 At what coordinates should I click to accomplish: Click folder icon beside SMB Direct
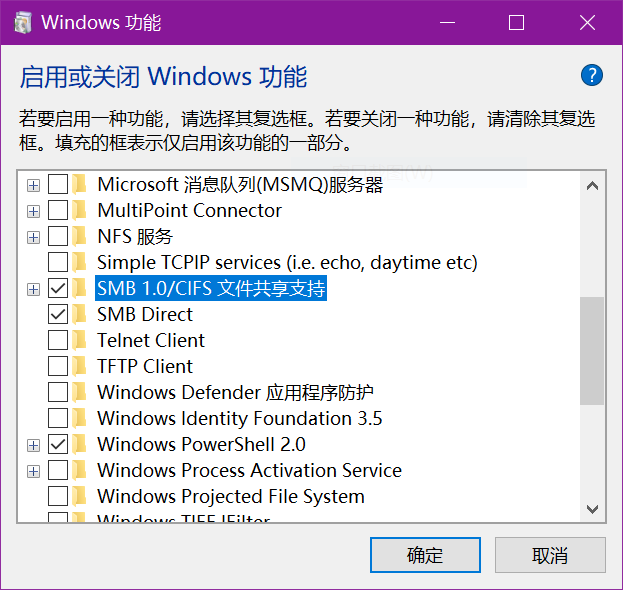click(80, 314)
